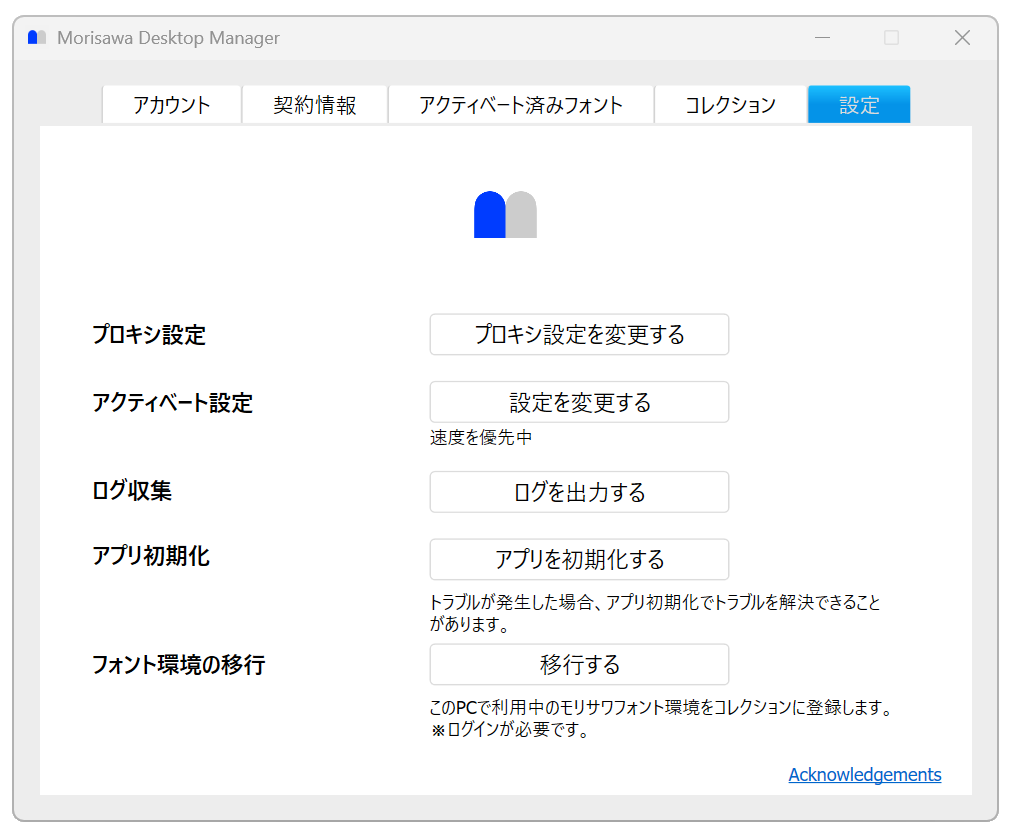Open the アクティベート済みフォント tab
This screenshot has width=1012, height=839.
(521, 105)
